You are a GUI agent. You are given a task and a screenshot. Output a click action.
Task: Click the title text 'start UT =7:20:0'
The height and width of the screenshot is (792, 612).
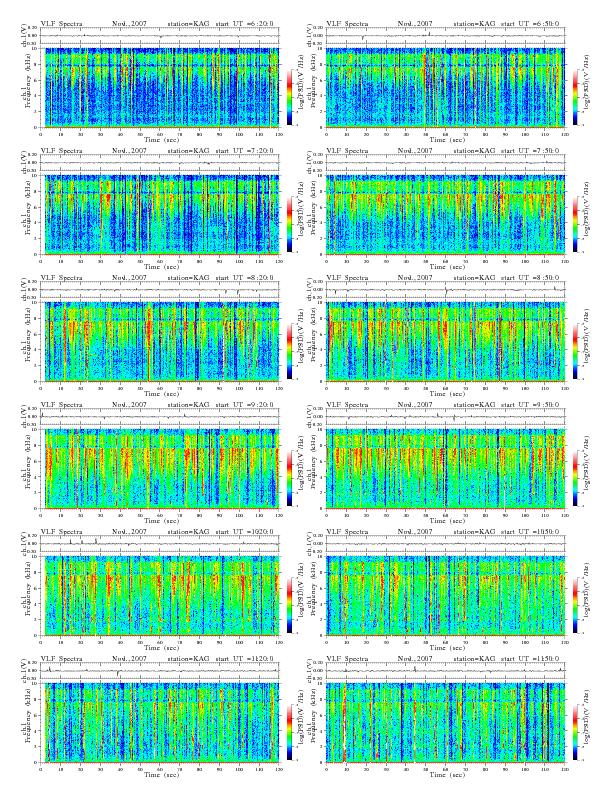(x=245, y=151)
